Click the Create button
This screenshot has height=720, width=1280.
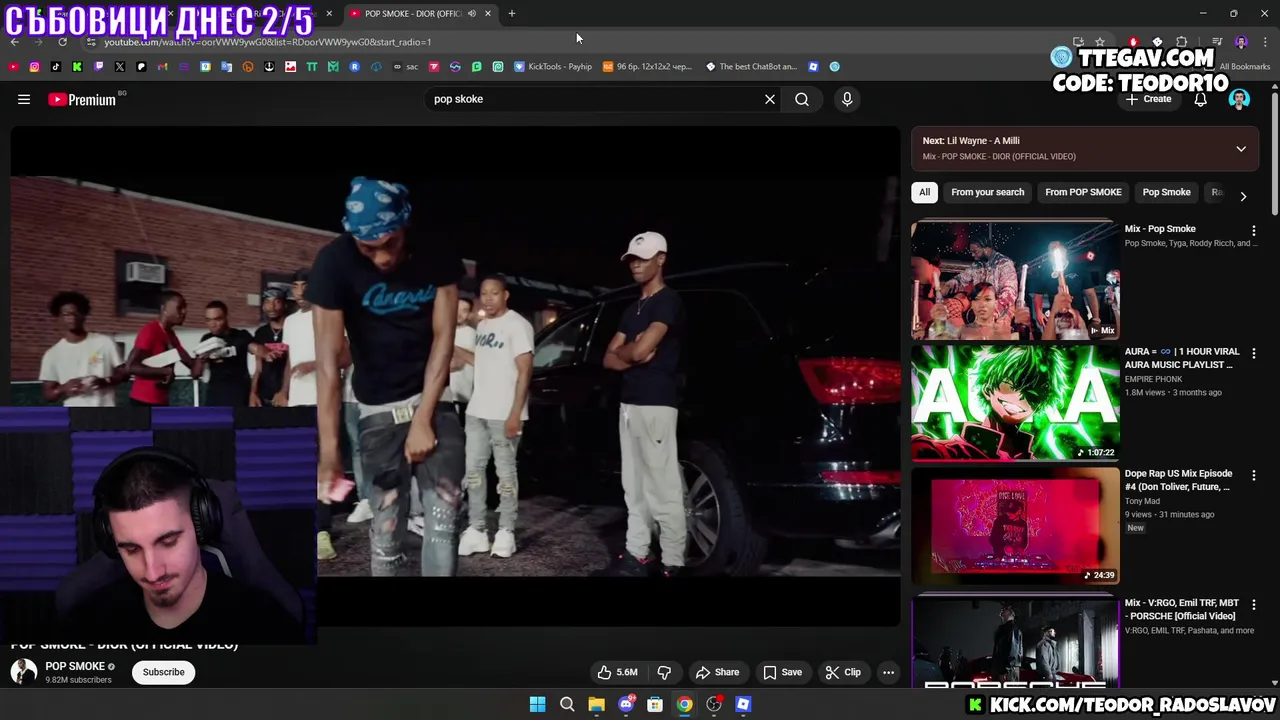coord(1148,99)
